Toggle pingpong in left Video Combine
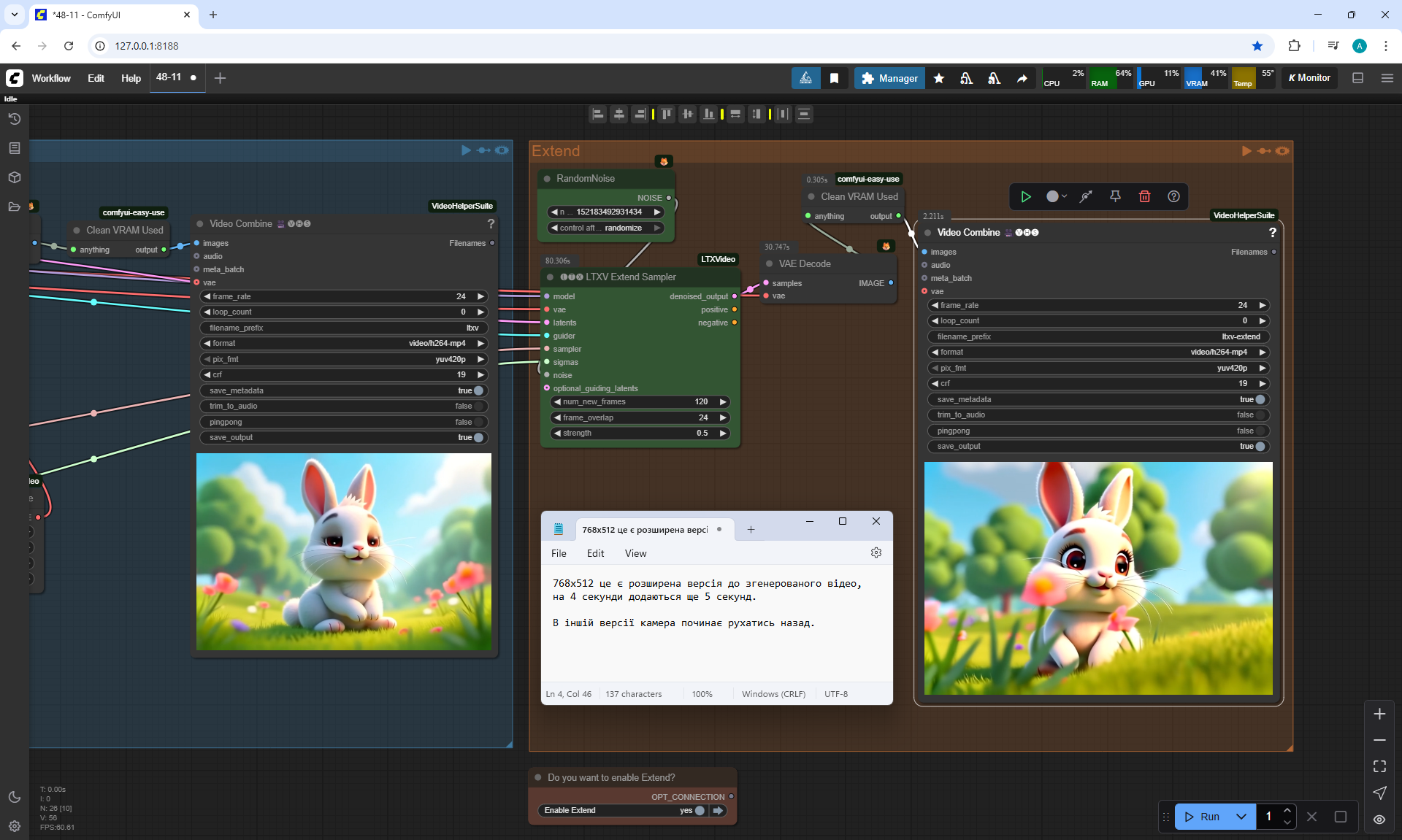Viewport: 1402px width, 840px height. (478, 422)
